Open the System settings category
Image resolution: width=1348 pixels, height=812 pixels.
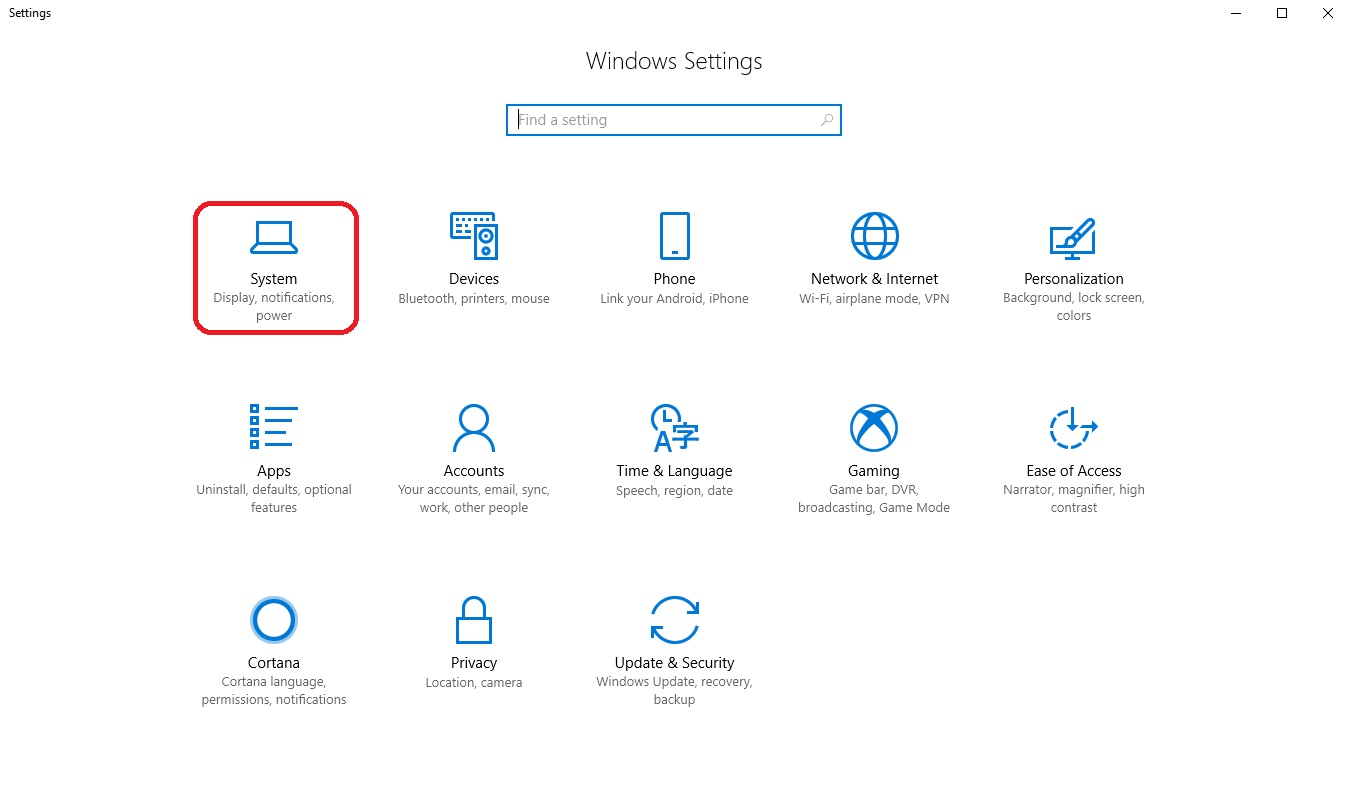pyautogui.click(x=274, y=260)
